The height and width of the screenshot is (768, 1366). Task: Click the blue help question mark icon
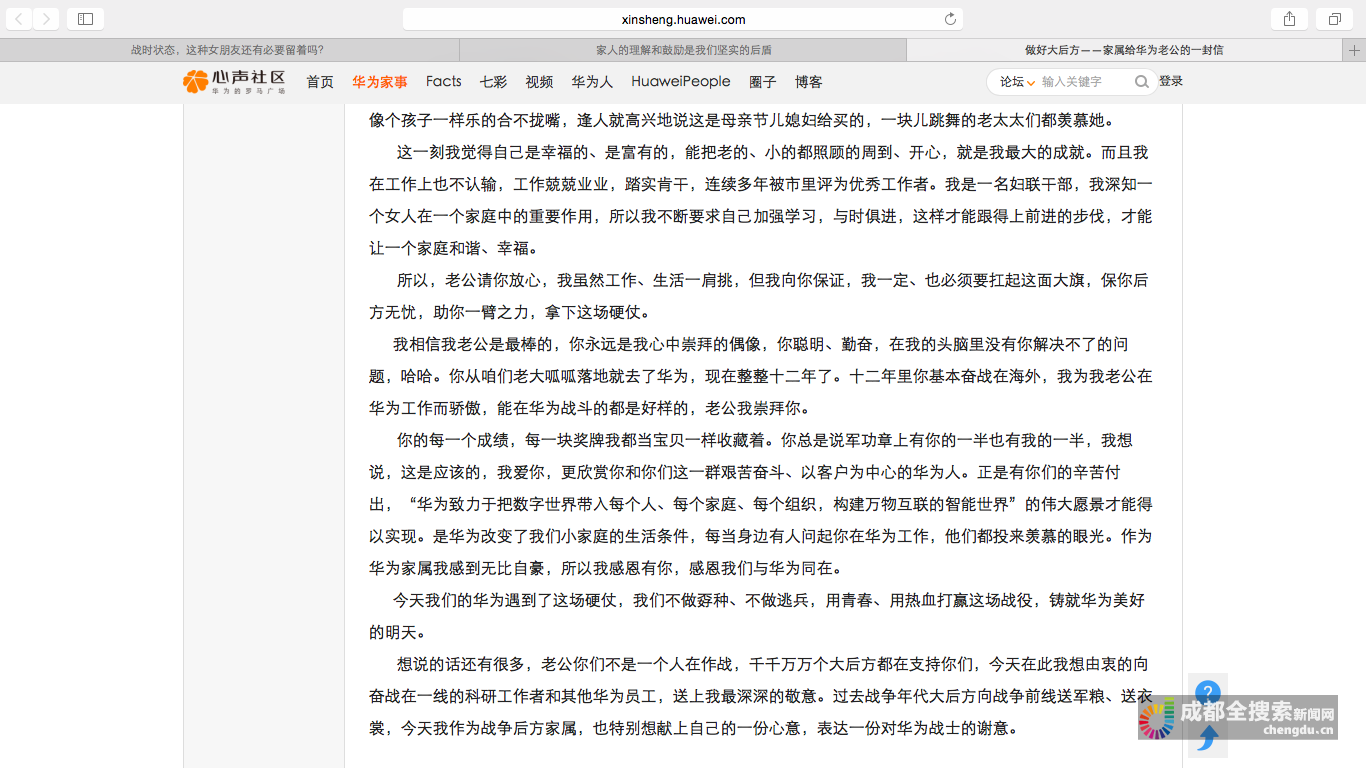coord(1208,691)
